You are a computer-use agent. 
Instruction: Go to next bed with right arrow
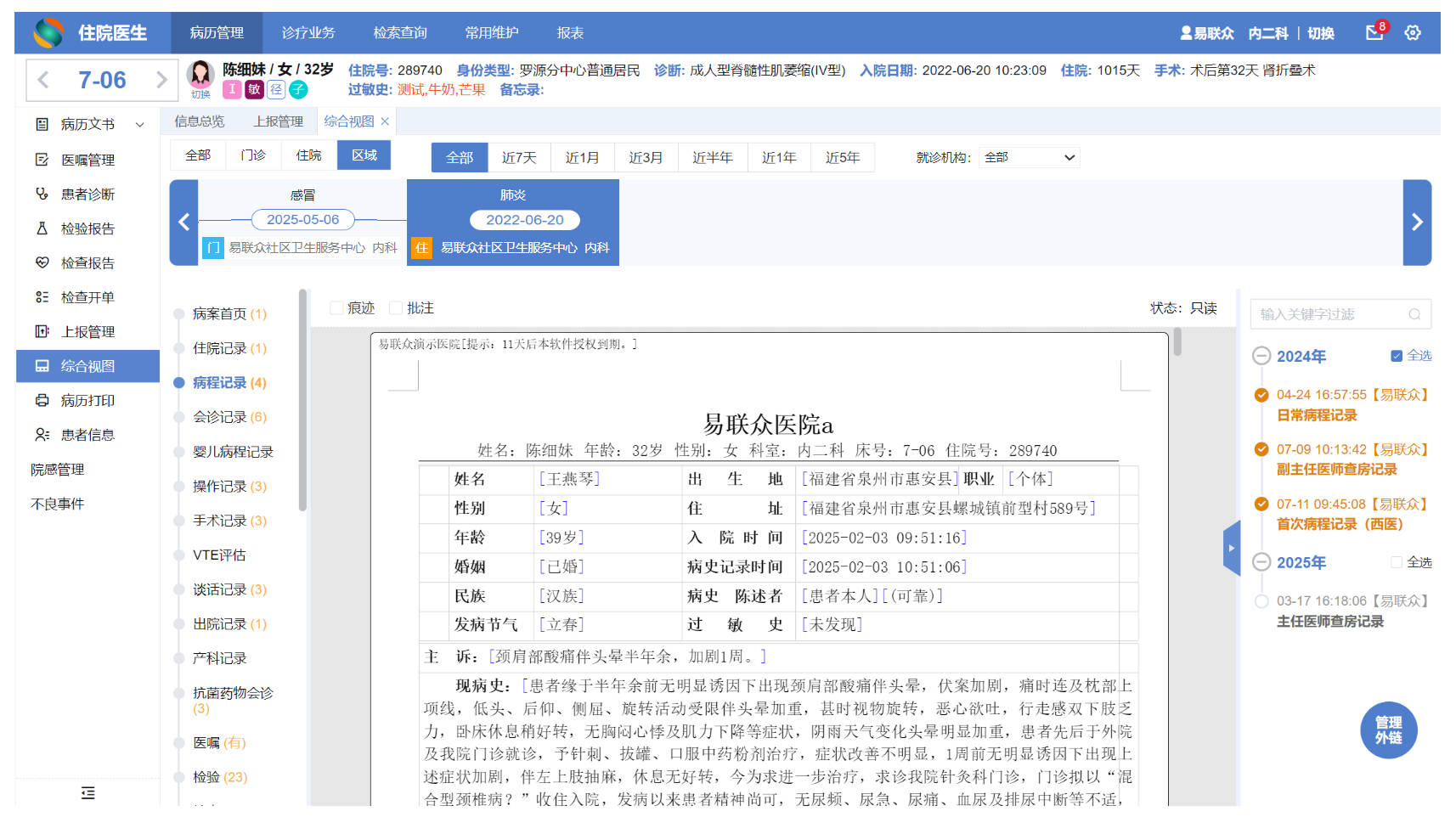click(161, 80)
